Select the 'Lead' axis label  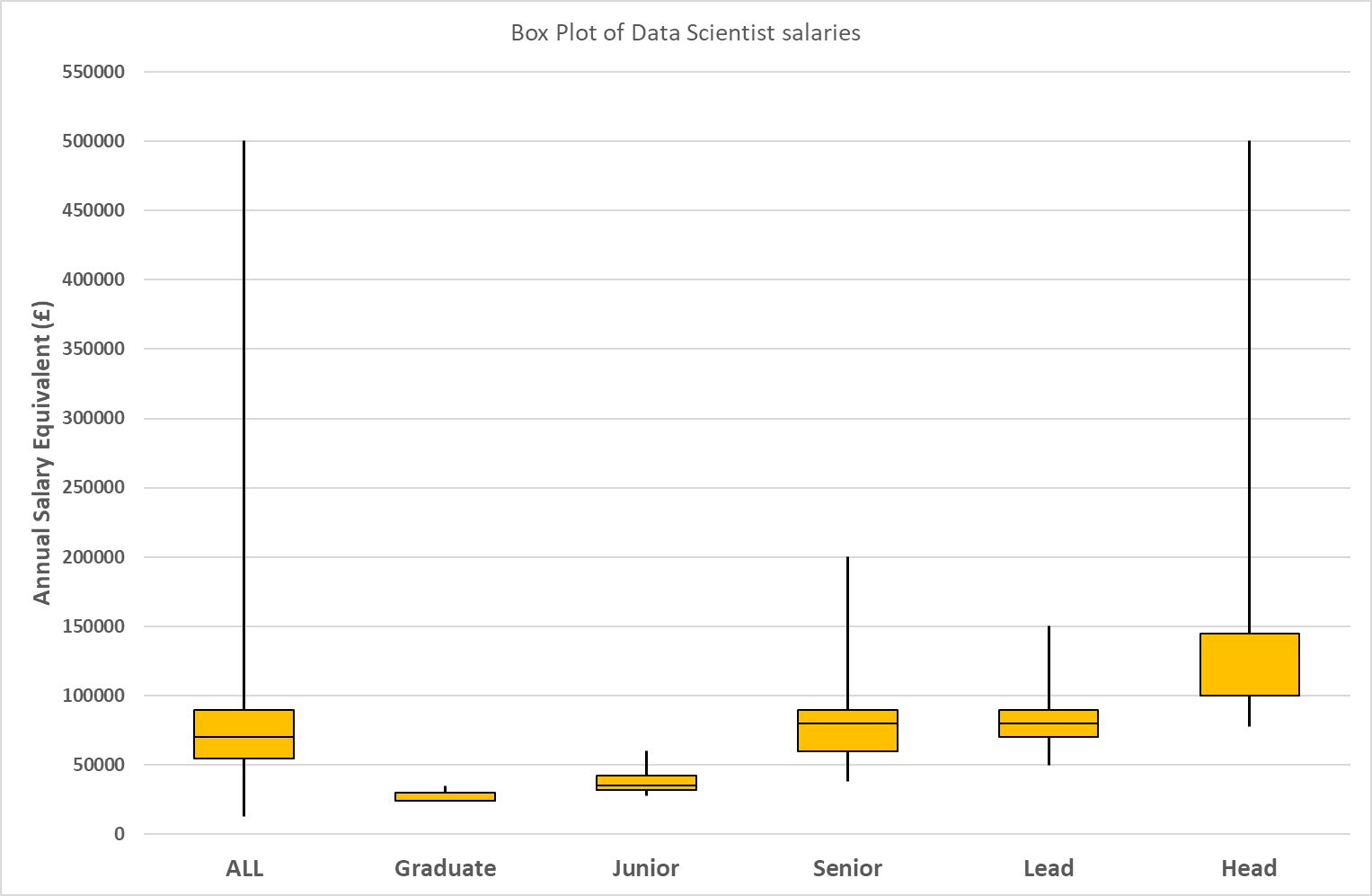[1049, 868]
